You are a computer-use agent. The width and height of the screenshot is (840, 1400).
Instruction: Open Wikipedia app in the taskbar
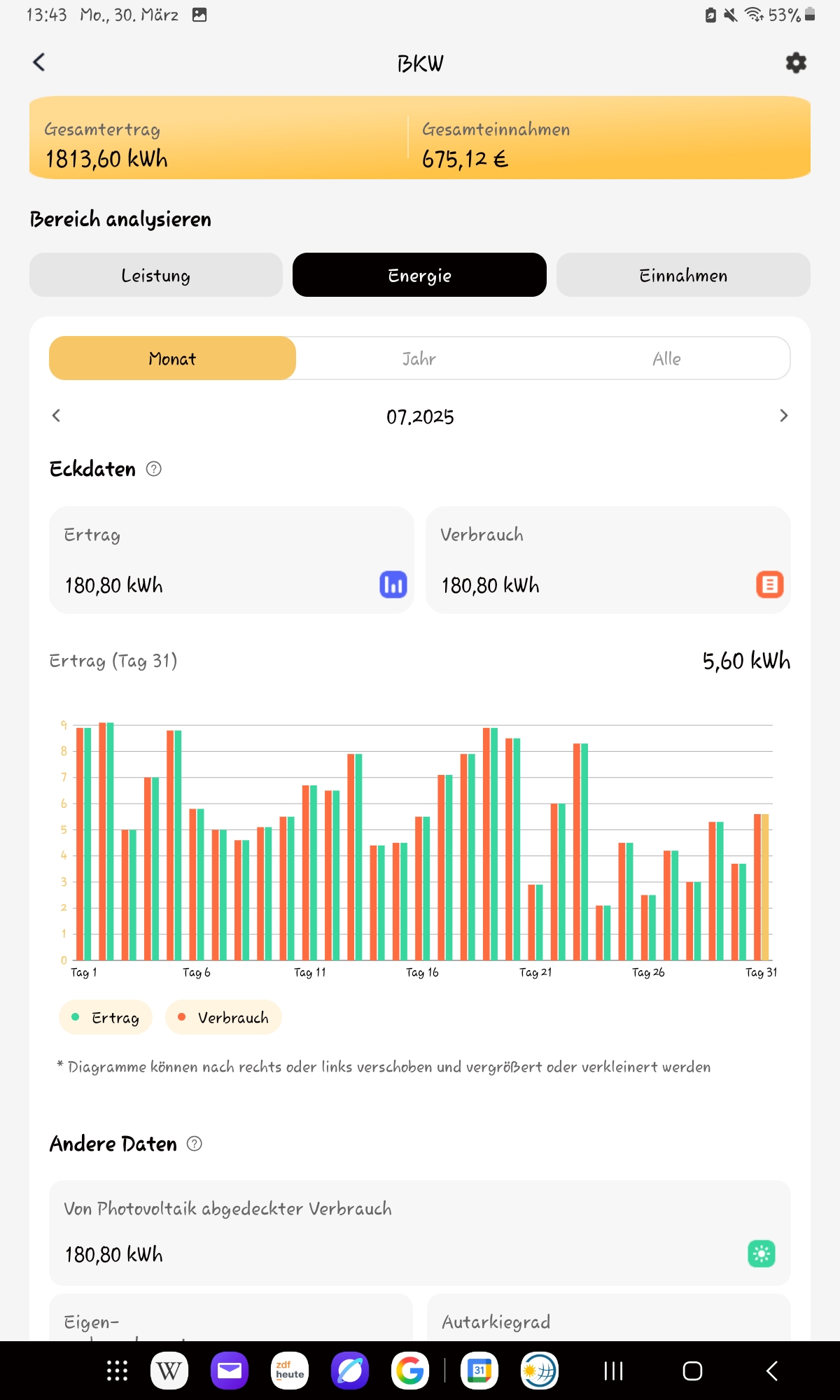(x=169, y=1371)
